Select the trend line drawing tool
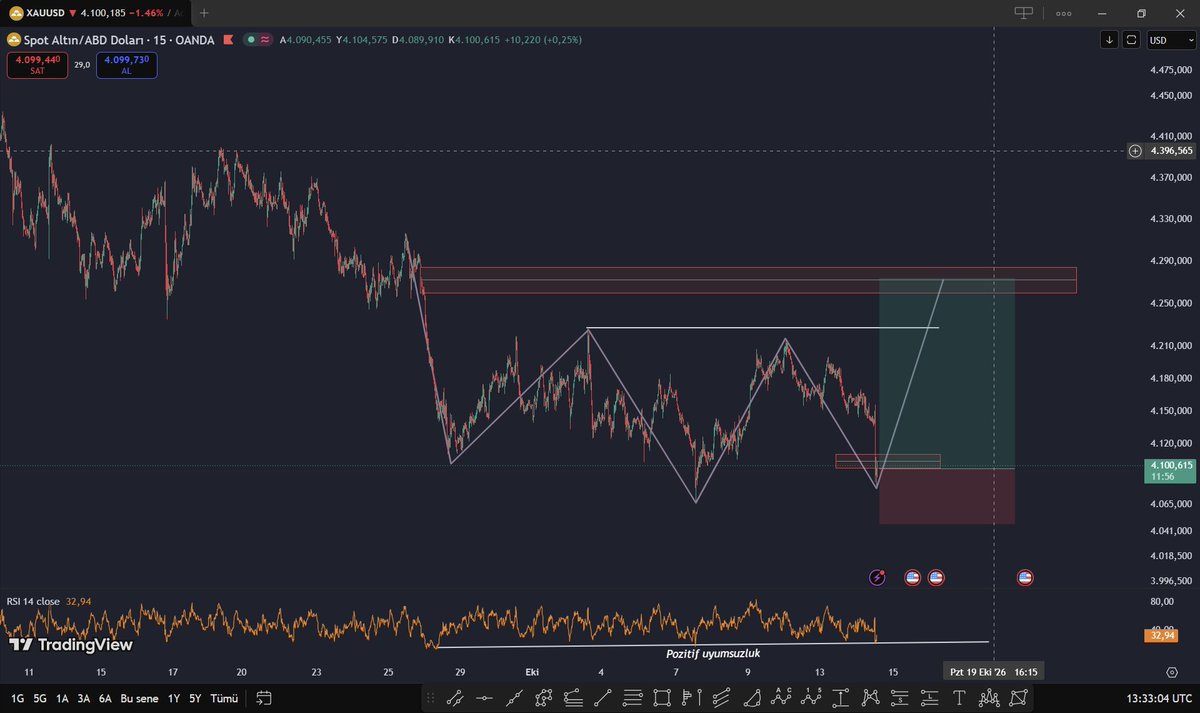Screen dimensions: 1200x713 454,697
